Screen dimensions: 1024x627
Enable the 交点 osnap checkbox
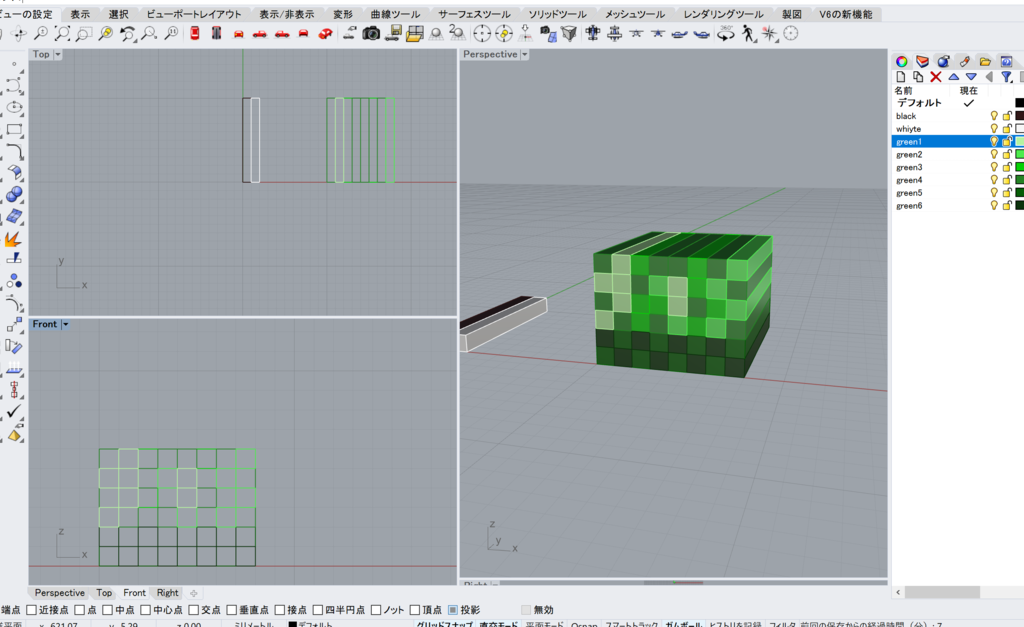193,610
